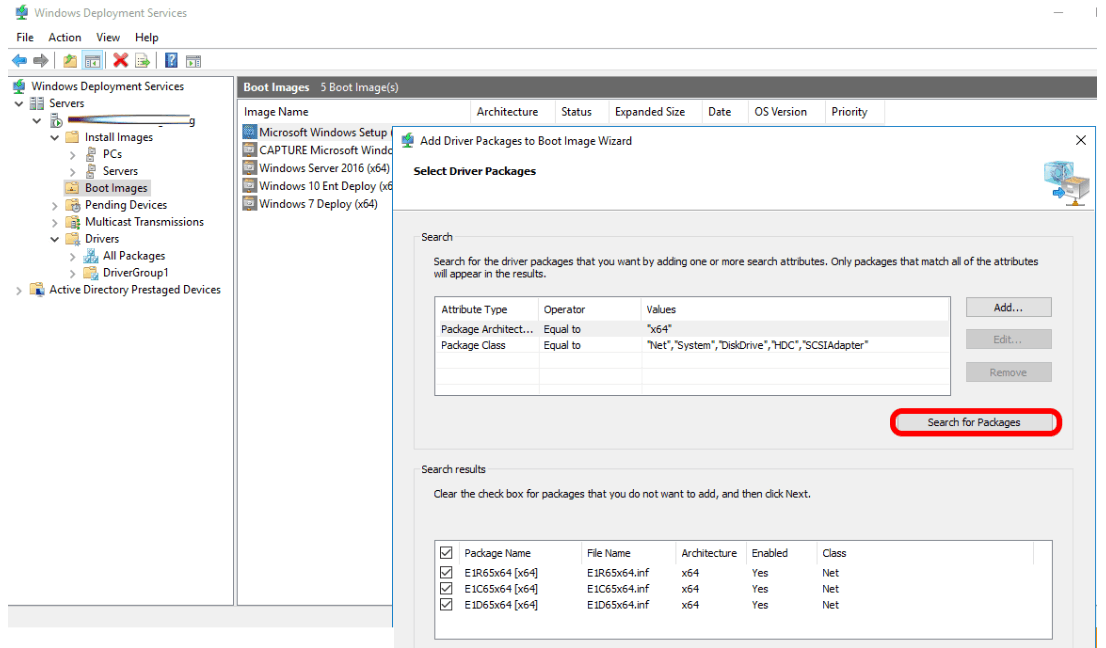Viewport: 1106px width, 648px height.
Task: Click the Enabled column header in search results
Action: (x=781, y=553)
